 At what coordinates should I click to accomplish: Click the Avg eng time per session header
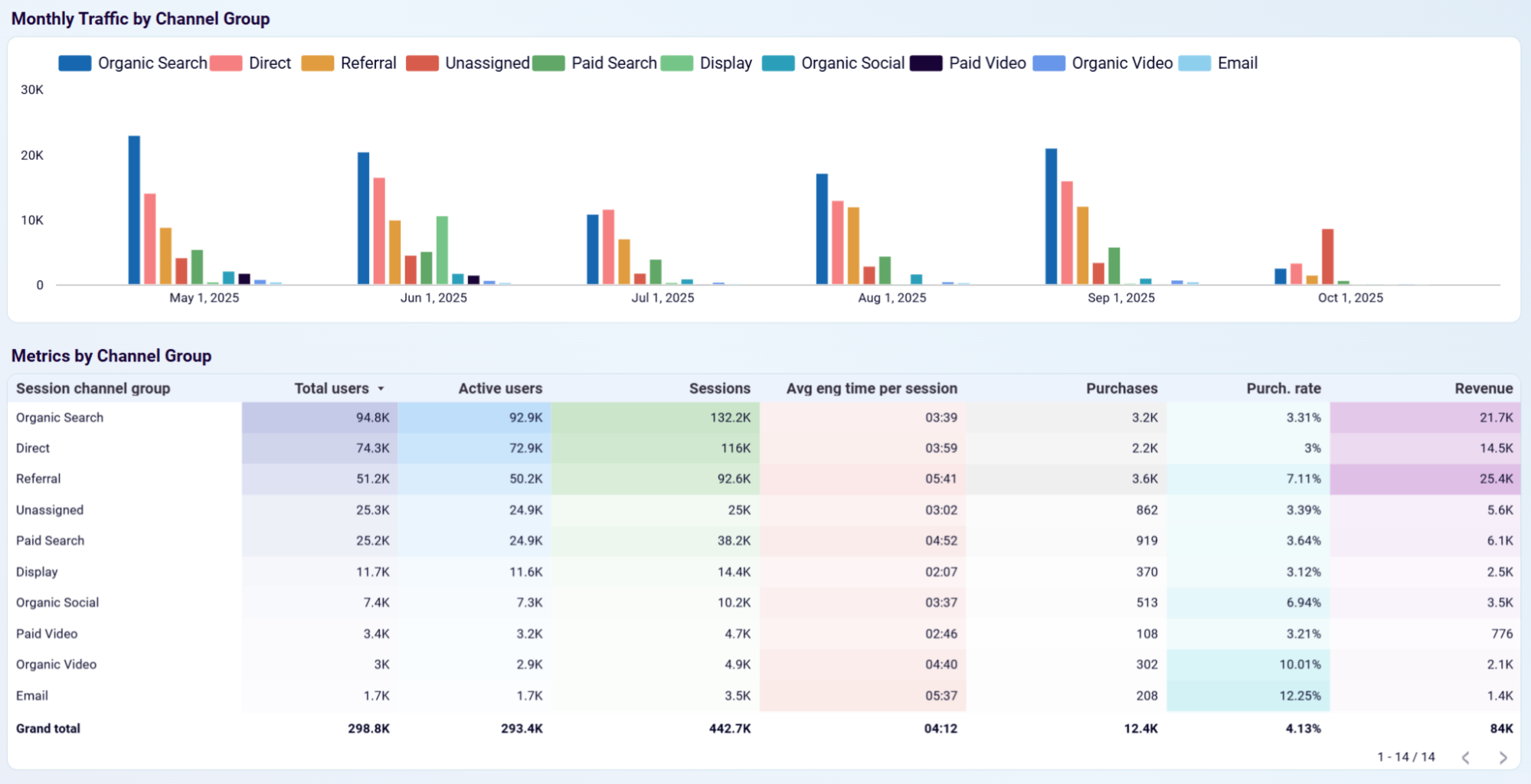coord(871,388)
